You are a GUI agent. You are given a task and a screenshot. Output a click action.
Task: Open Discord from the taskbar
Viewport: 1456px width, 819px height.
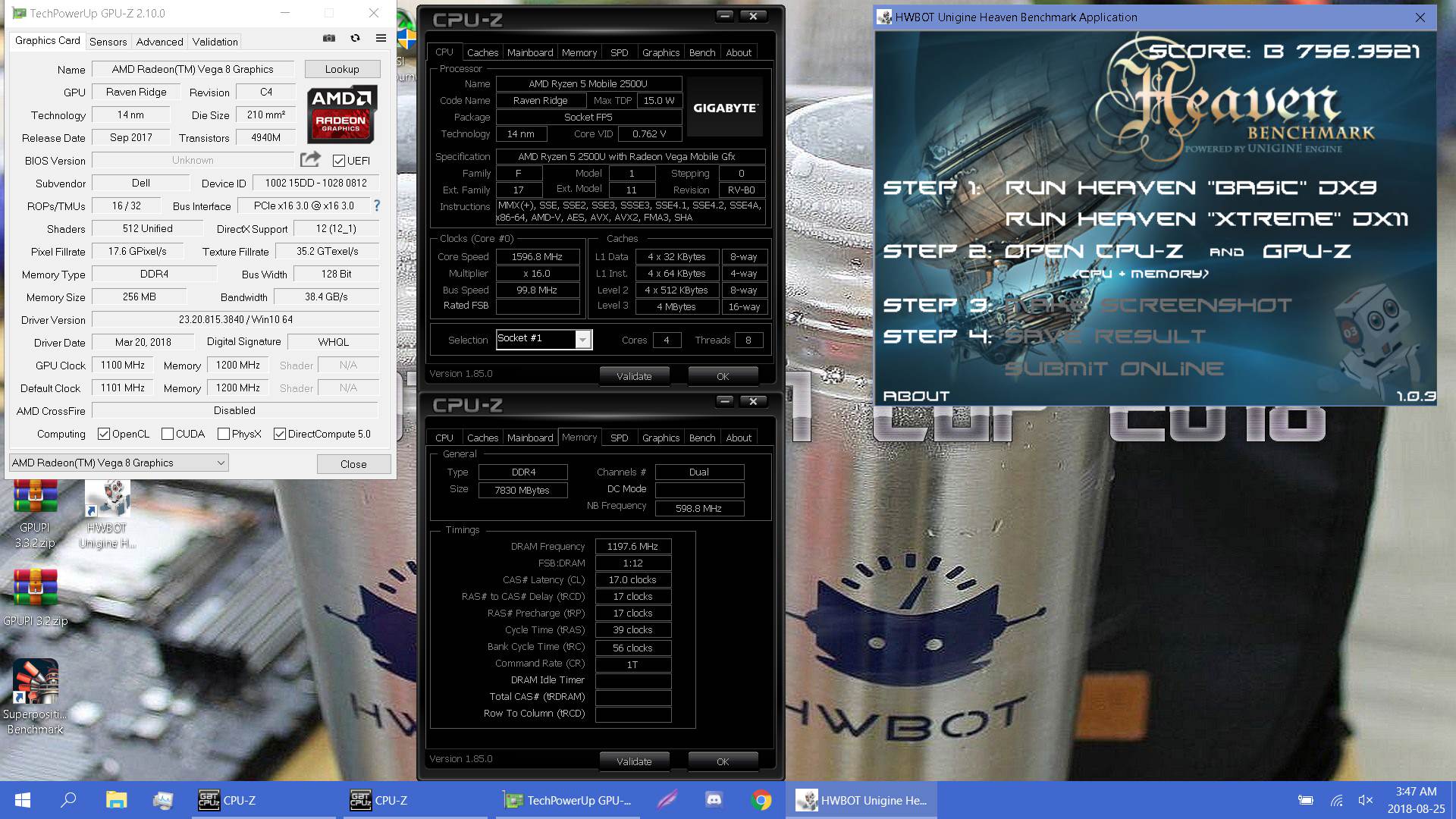[714, 800]
